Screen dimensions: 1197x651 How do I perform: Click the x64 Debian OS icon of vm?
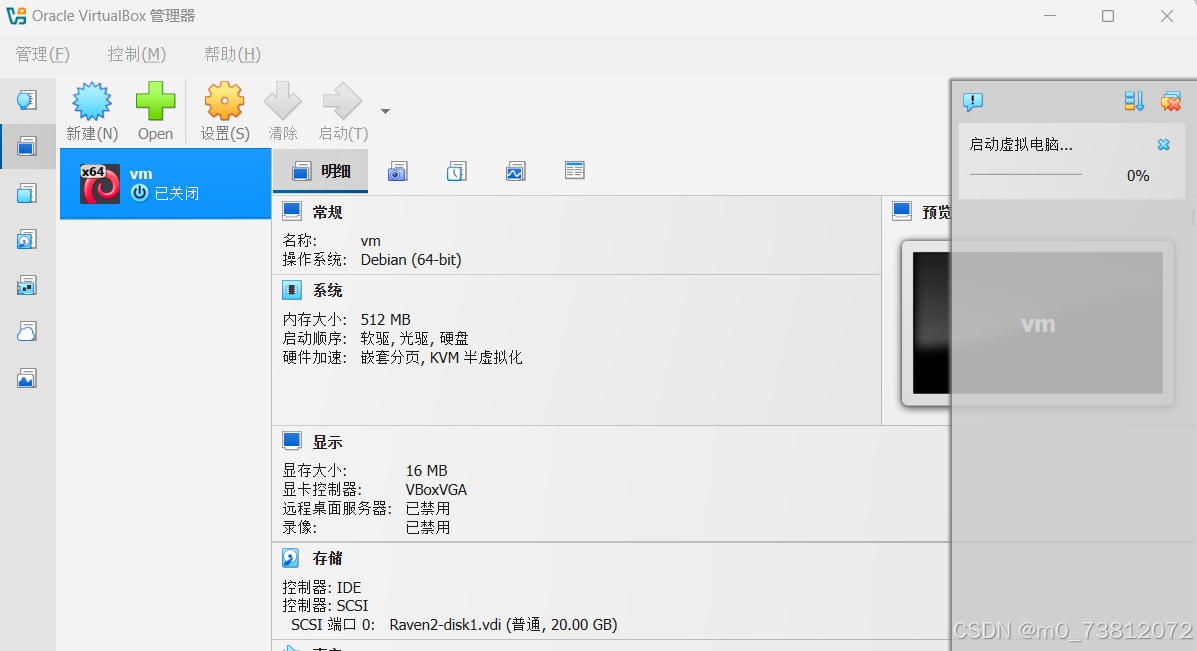[100, 184]
